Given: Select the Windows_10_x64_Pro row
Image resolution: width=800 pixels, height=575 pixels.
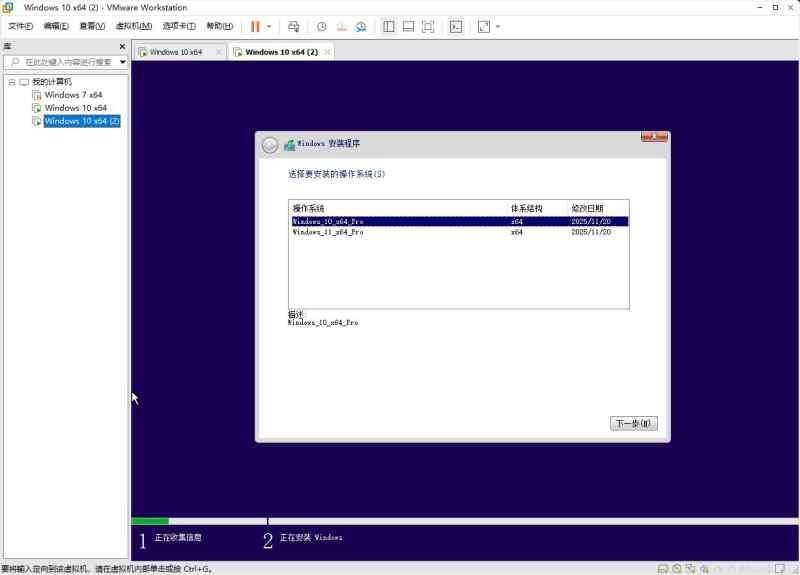Looking at the screenshot, I should tap(459, 221).
